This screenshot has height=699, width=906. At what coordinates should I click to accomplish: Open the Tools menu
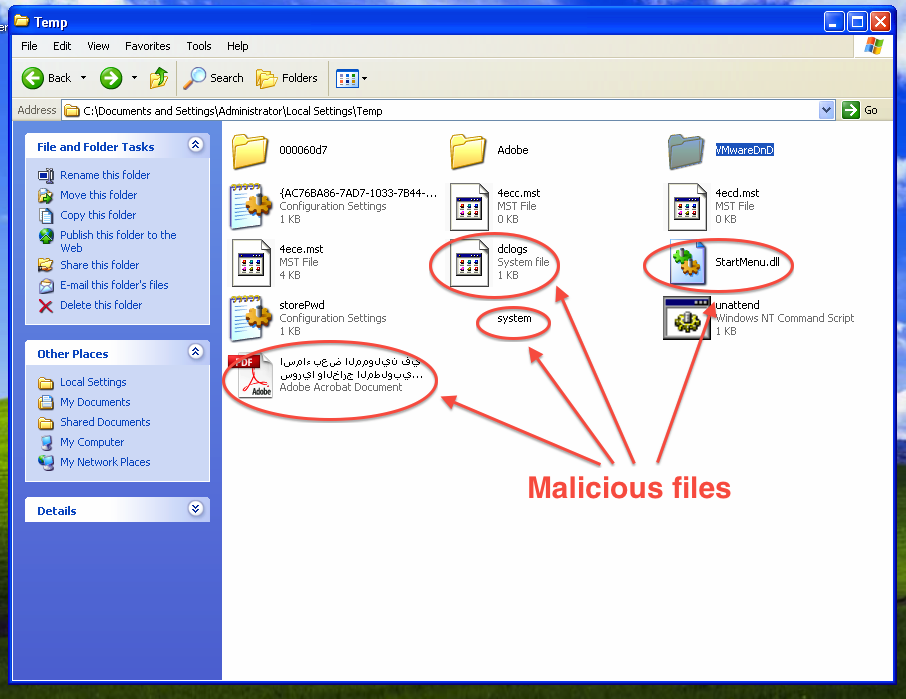coord(199,46)
